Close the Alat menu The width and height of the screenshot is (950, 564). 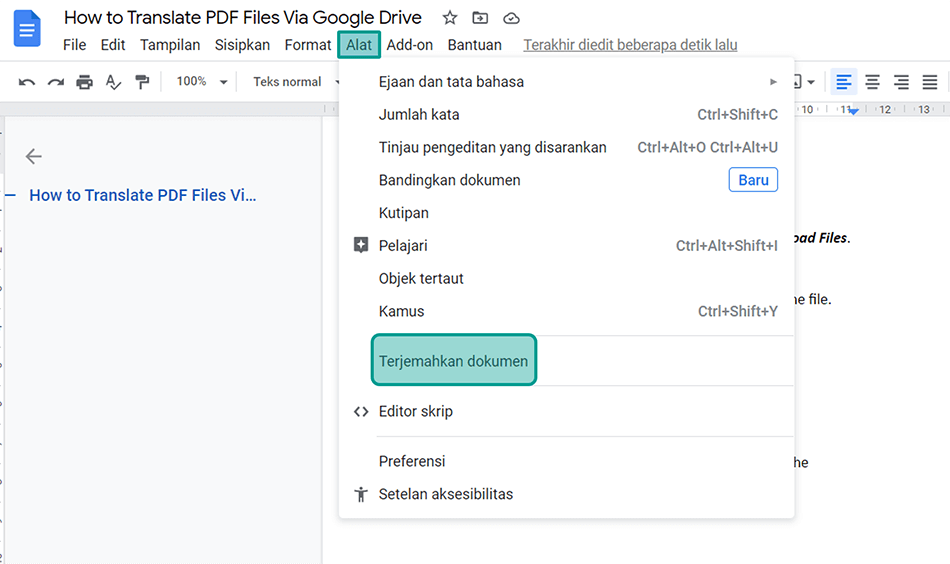click(x=359, y=45)
